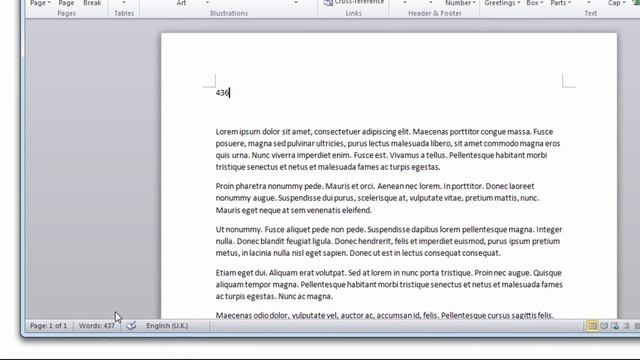The width and height of the screenshot is (640, 360).
Task: Switch to Web Layout view
Action: pos(615,326)
